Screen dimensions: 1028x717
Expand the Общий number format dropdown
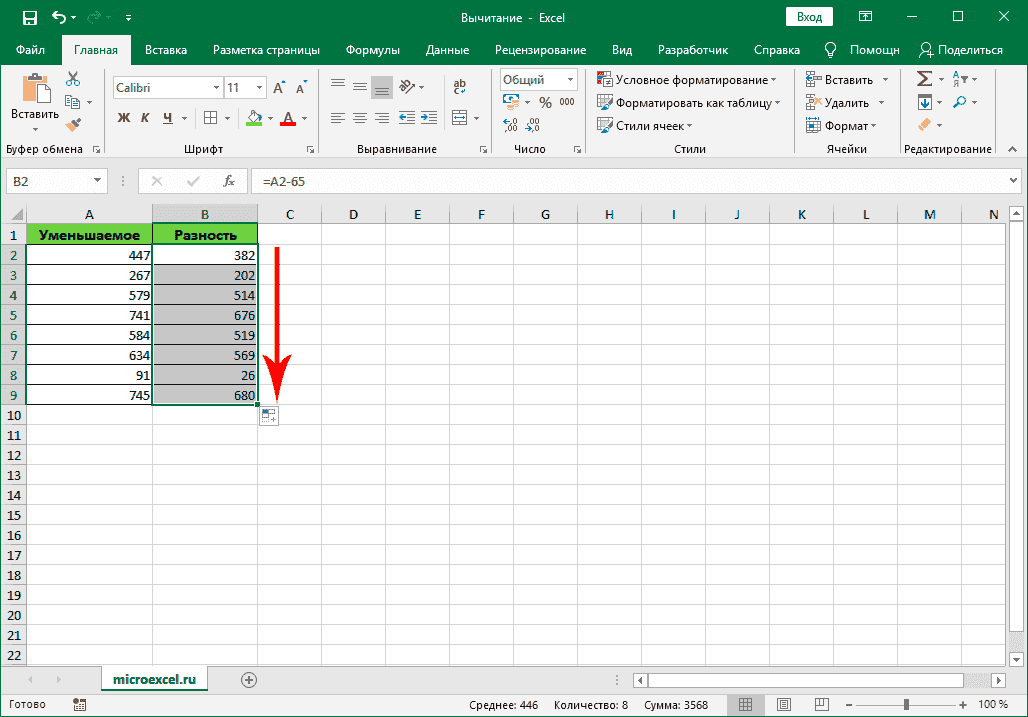(571, 80)
